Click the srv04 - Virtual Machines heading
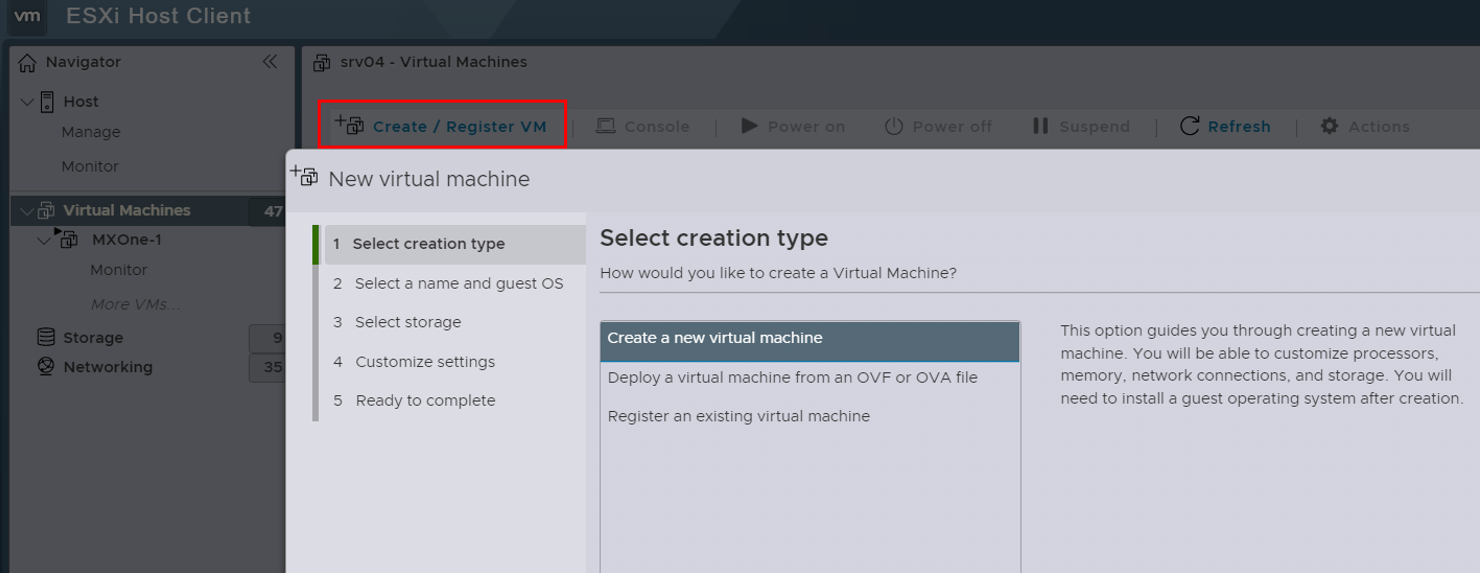1480x573 pixels. [x=434, y=62]
